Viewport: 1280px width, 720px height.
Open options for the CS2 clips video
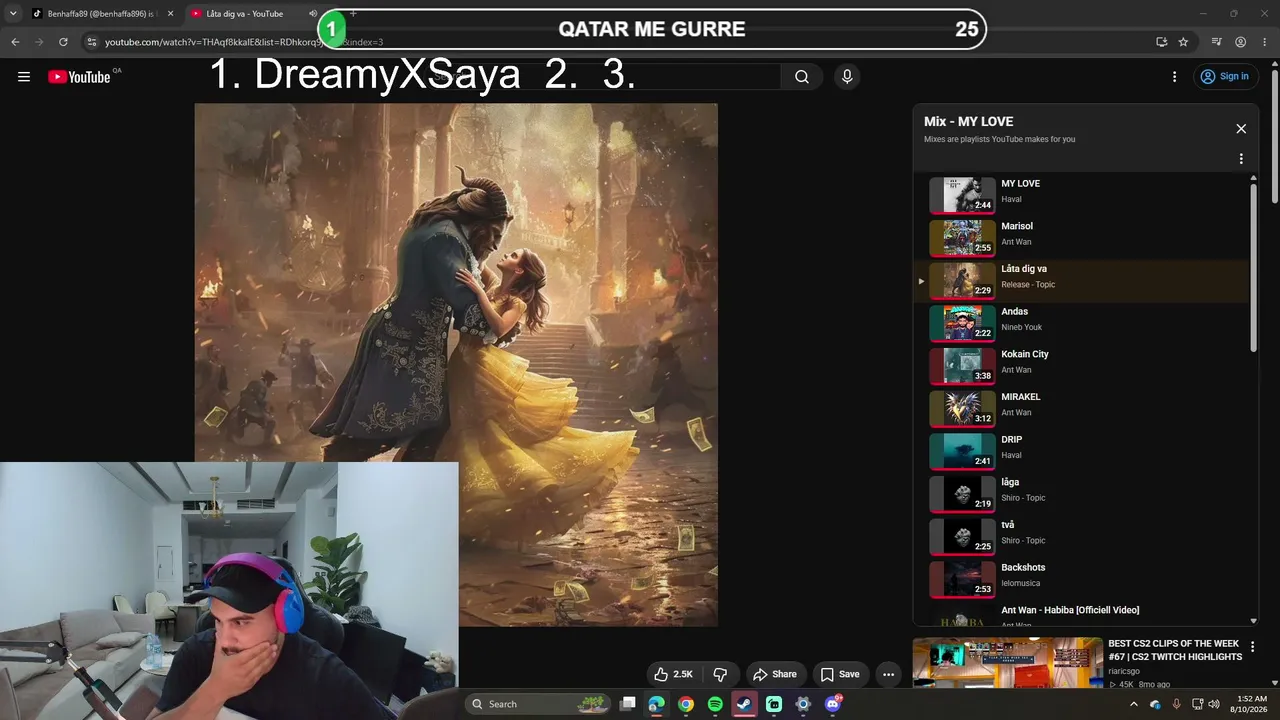click(x=1252, y=647)
